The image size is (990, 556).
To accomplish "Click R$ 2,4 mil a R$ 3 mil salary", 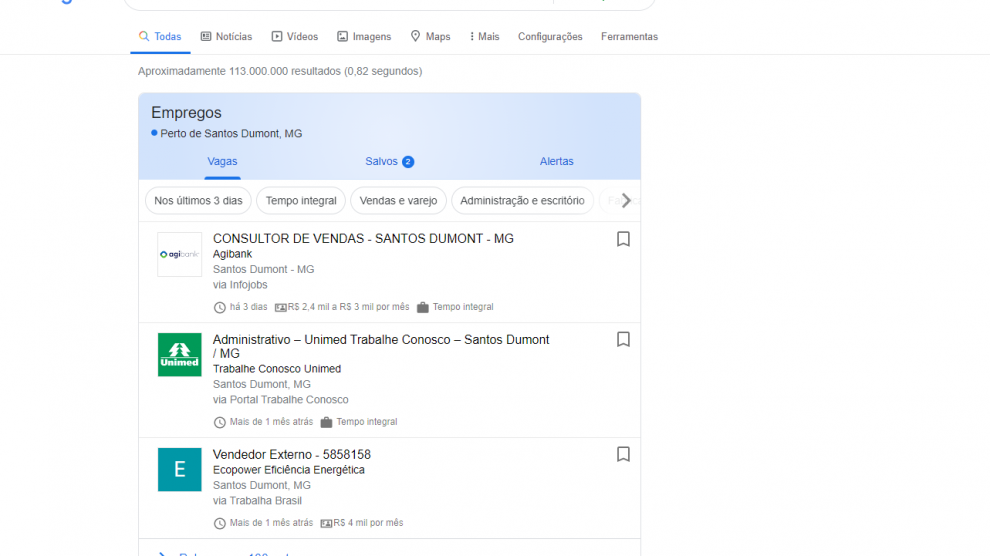I will (348, 307).
